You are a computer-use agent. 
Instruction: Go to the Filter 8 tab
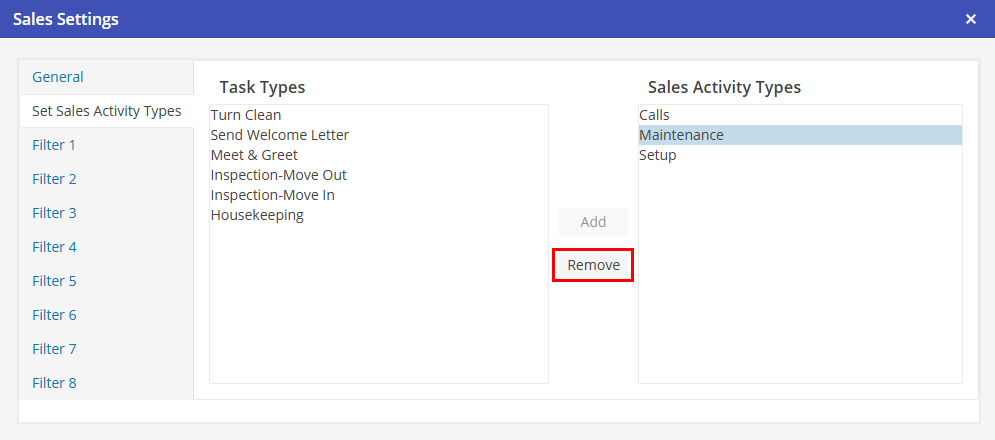click(x=54, y=383)
